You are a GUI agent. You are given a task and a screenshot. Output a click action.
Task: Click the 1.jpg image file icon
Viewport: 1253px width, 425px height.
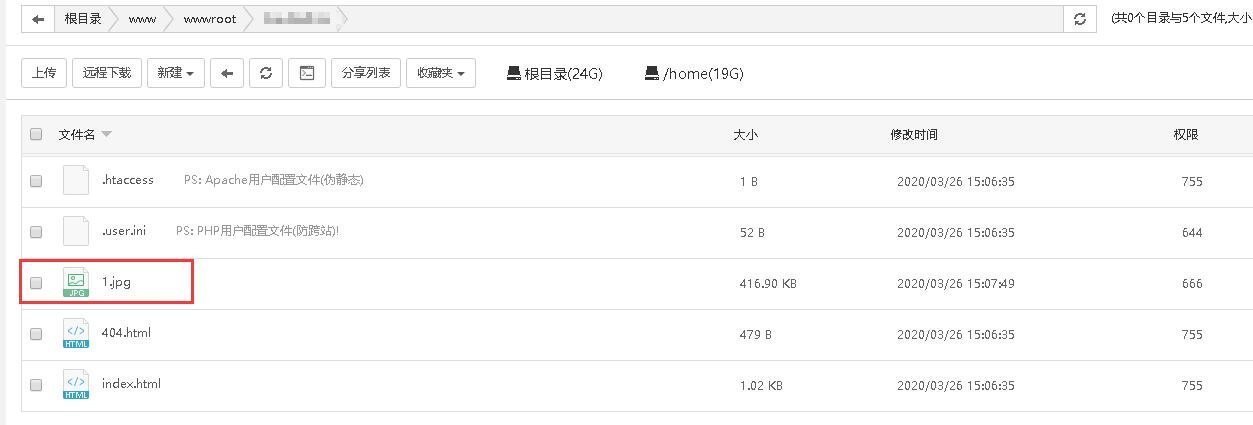[x=76, y=283]
